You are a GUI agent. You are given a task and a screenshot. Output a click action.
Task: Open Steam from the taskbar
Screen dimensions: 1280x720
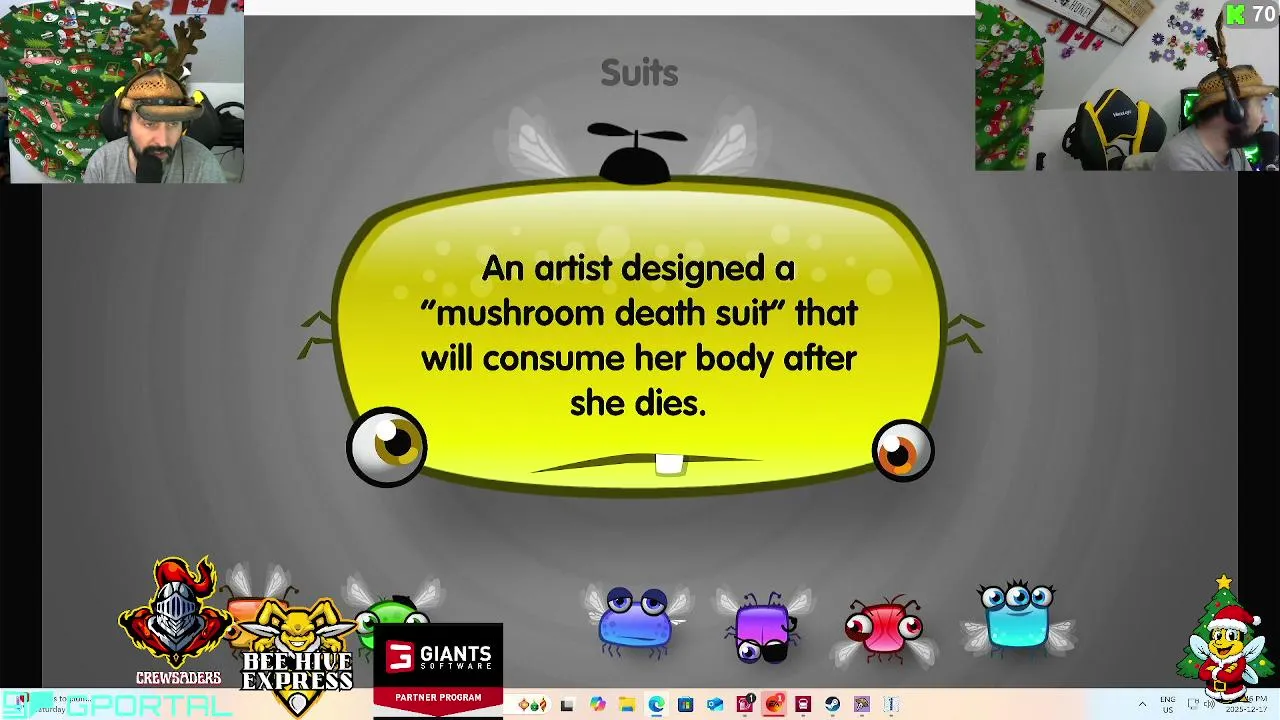[832, 705]
